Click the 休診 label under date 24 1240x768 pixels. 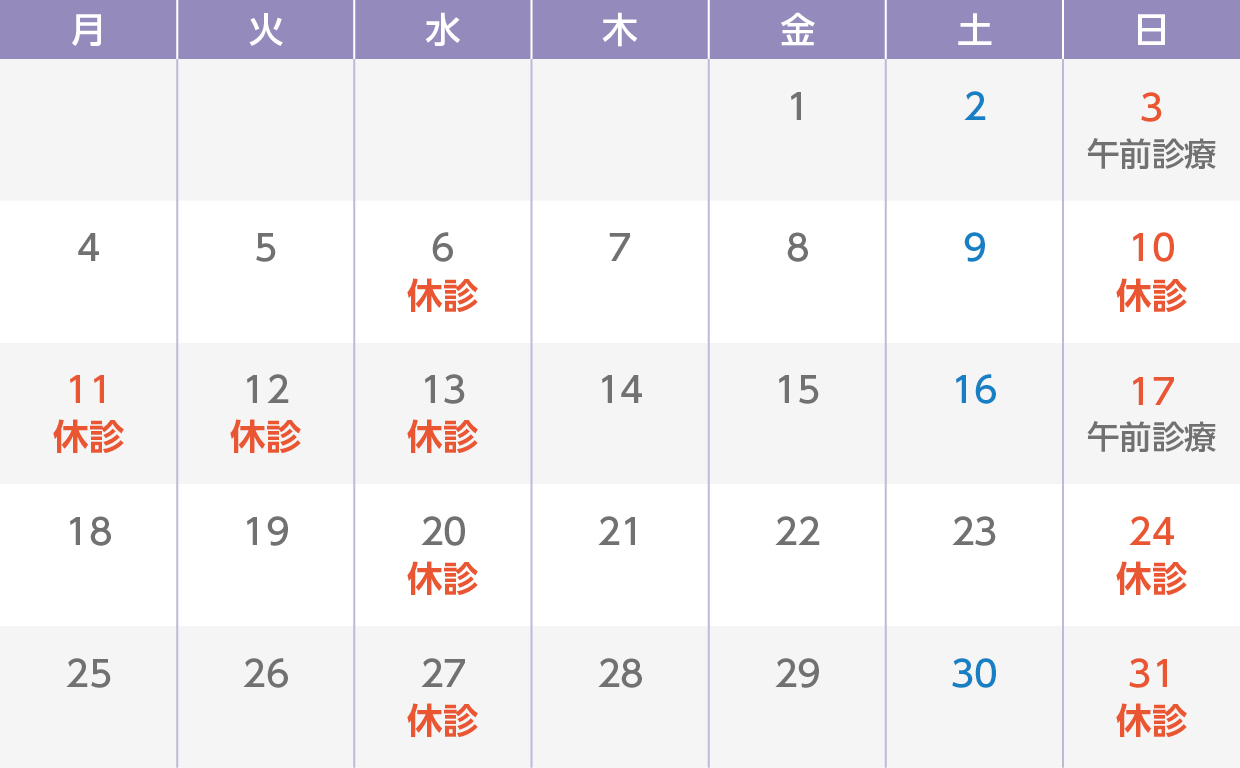[x=1152, y=580]
